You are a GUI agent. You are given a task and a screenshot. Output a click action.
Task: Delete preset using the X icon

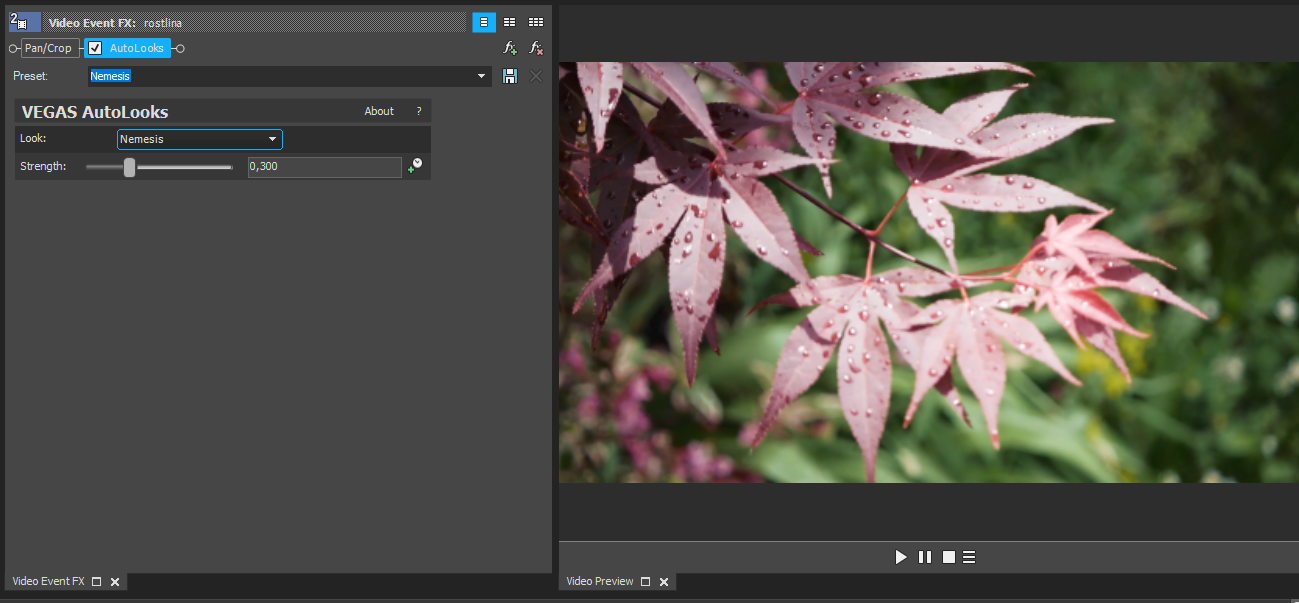(536, 76)
